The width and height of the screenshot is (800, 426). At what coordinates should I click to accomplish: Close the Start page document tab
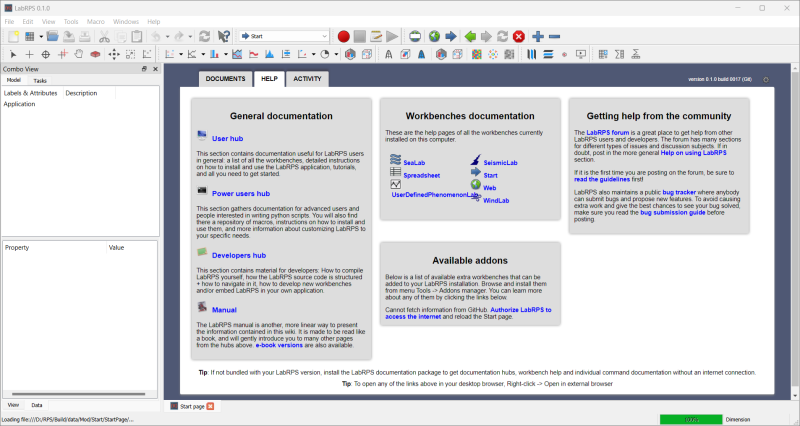(210, 406)
